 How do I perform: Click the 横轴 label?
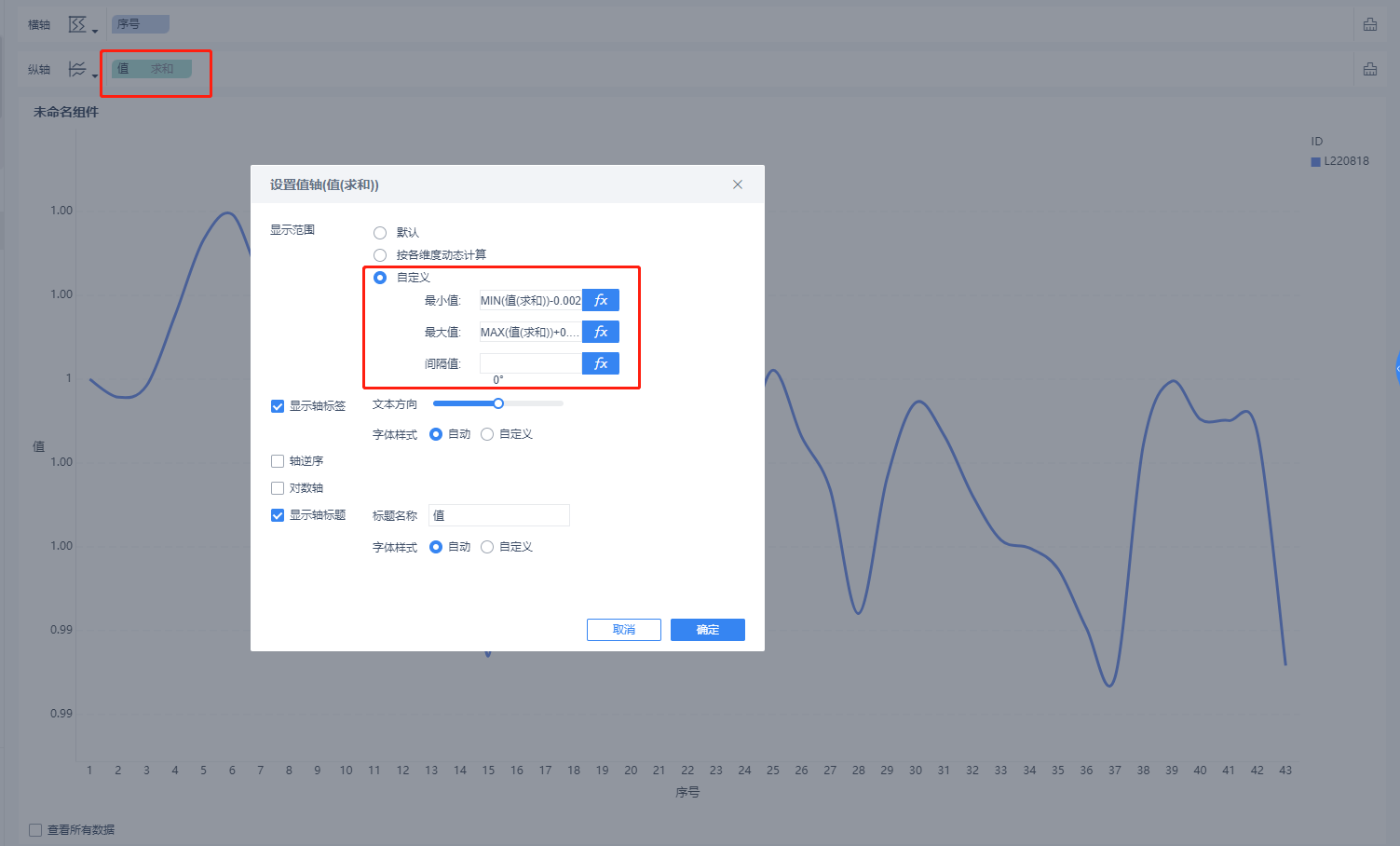tap(39, 24)
